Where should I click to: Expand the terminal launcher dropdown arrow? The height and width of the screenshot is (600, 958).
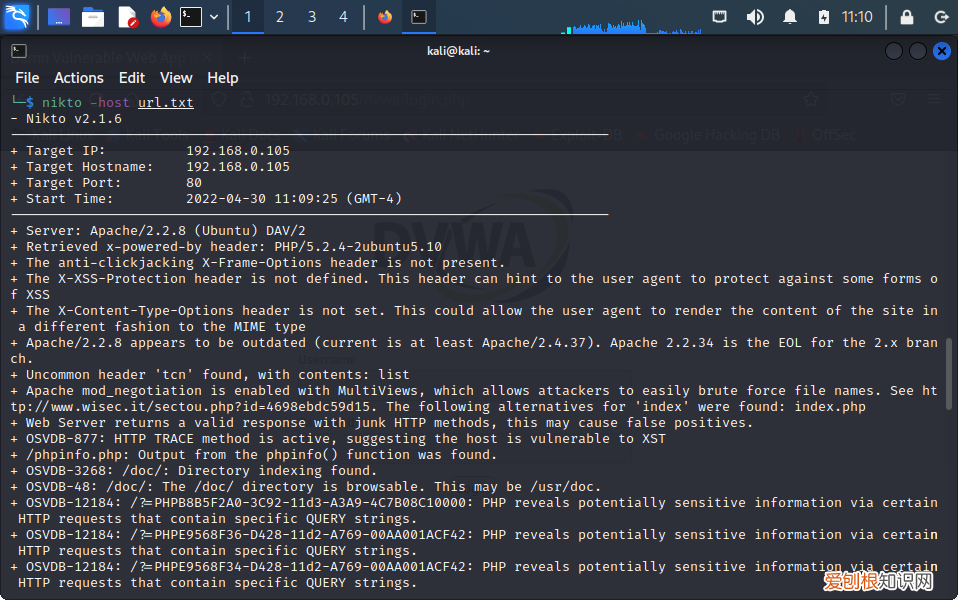(x=213, y=17)
